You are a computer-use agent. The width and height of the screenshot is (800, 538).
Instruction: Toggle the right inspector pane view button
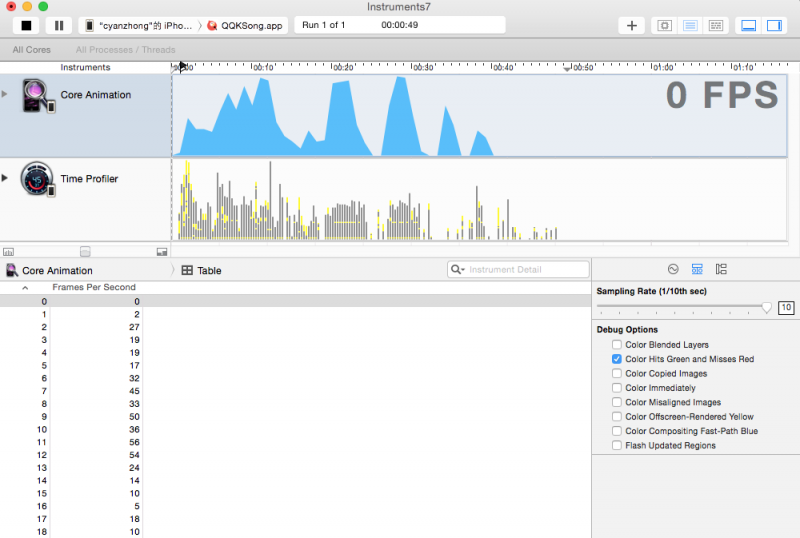pos(774,25)
